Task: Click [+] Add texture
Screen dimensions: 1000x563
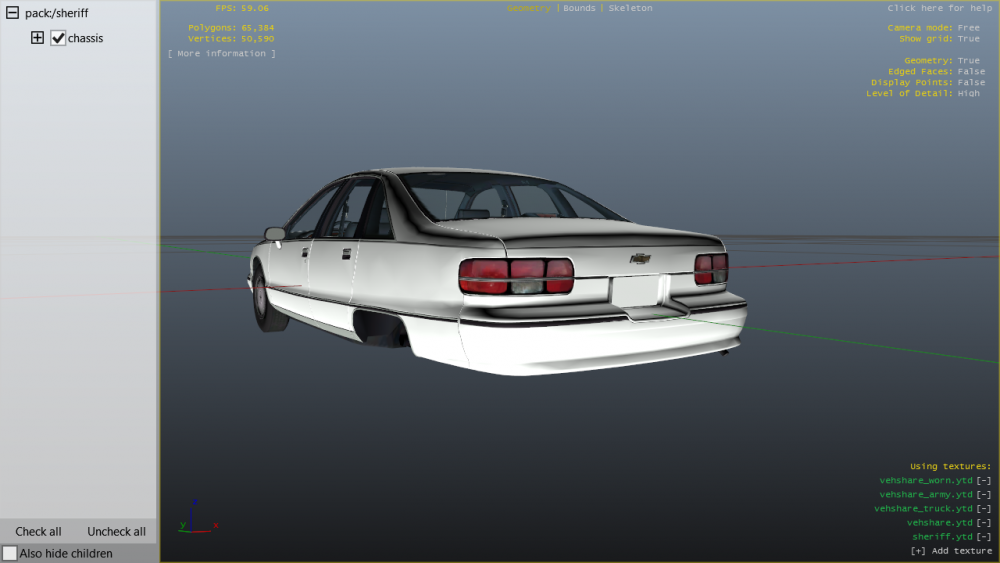Action: (951, 551)
